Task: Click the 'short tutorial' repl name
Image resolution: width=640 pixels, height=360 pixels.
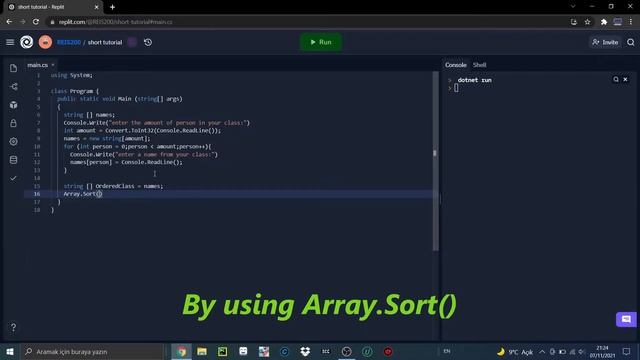Action: 105,42
